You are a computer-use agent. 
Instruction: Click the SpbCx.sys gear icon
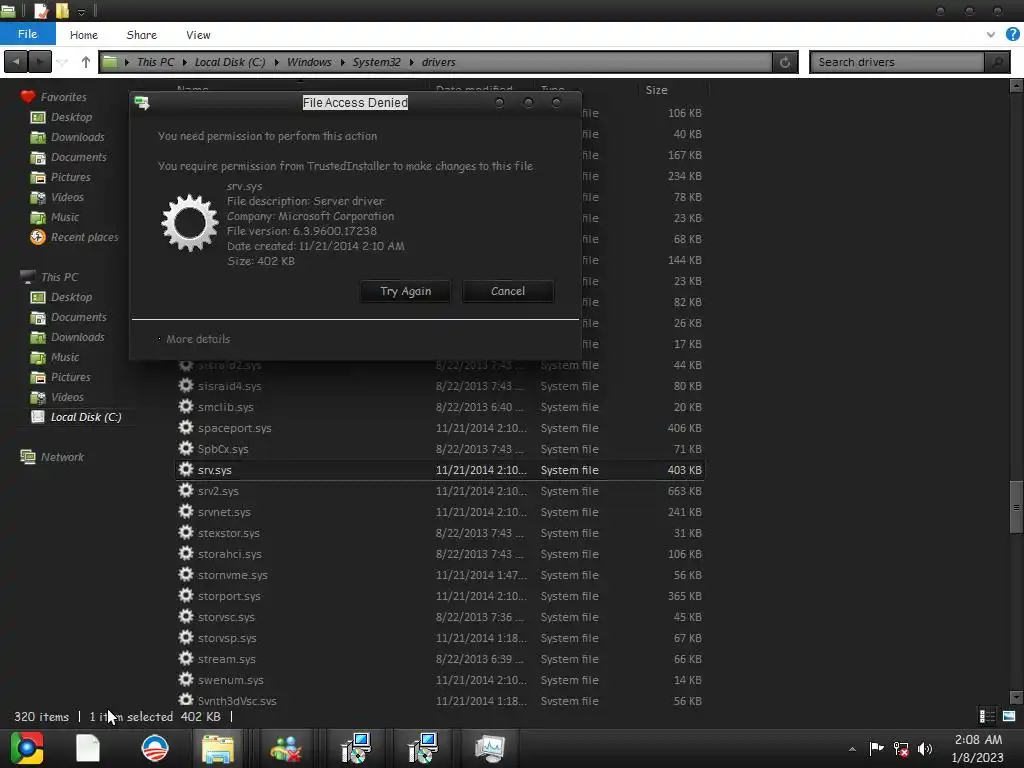[186, 448]
